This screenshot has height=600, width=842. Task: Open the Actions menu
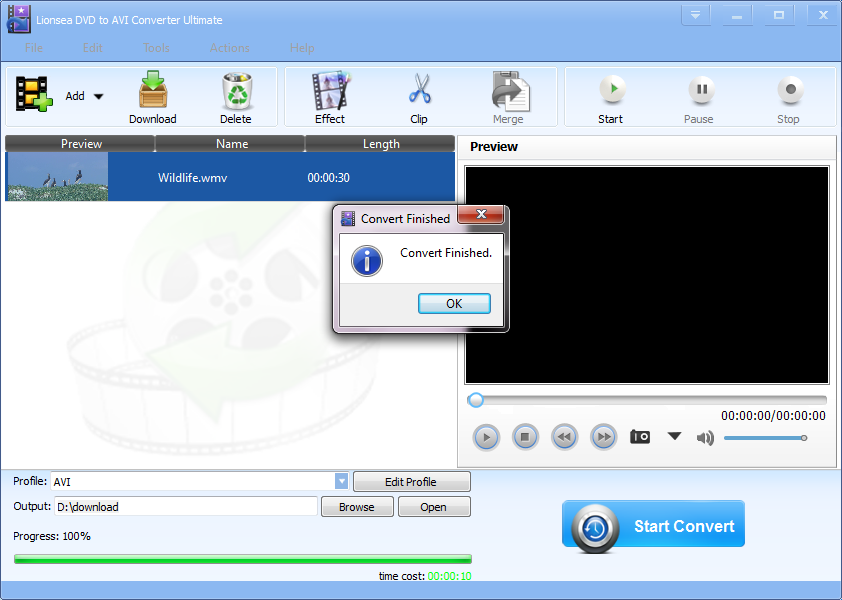coord(229,48)
